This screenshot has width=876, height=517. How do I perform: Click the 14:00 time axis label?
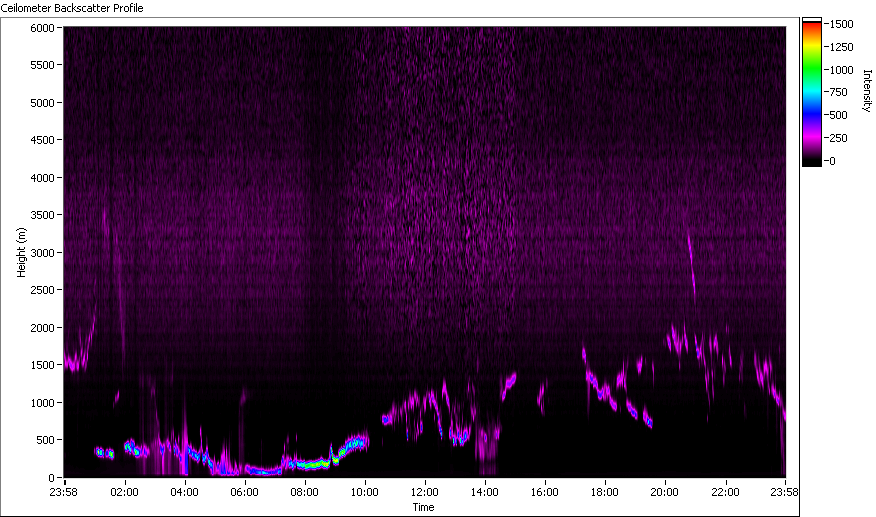(x=484, y=492)
